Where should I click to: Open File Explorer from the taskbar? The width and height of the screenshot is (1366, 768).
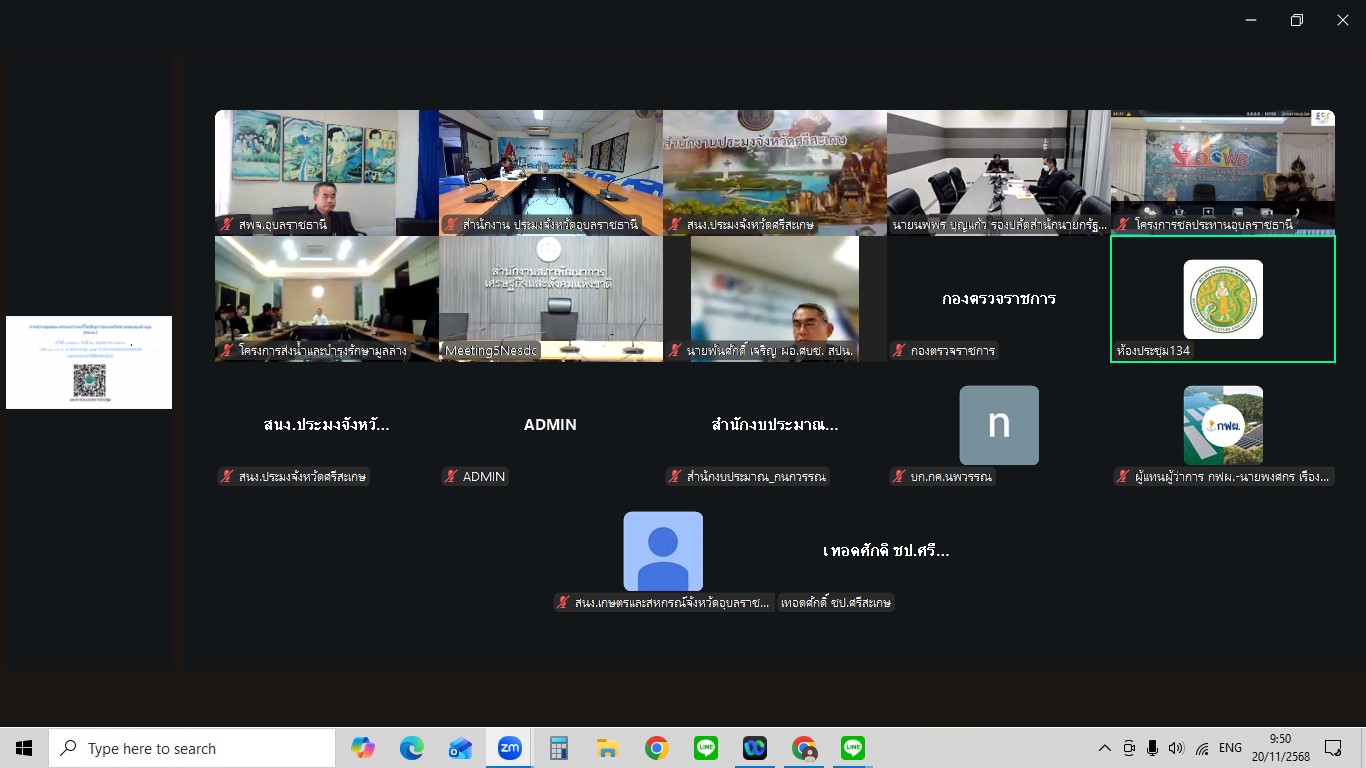point(607,748)
